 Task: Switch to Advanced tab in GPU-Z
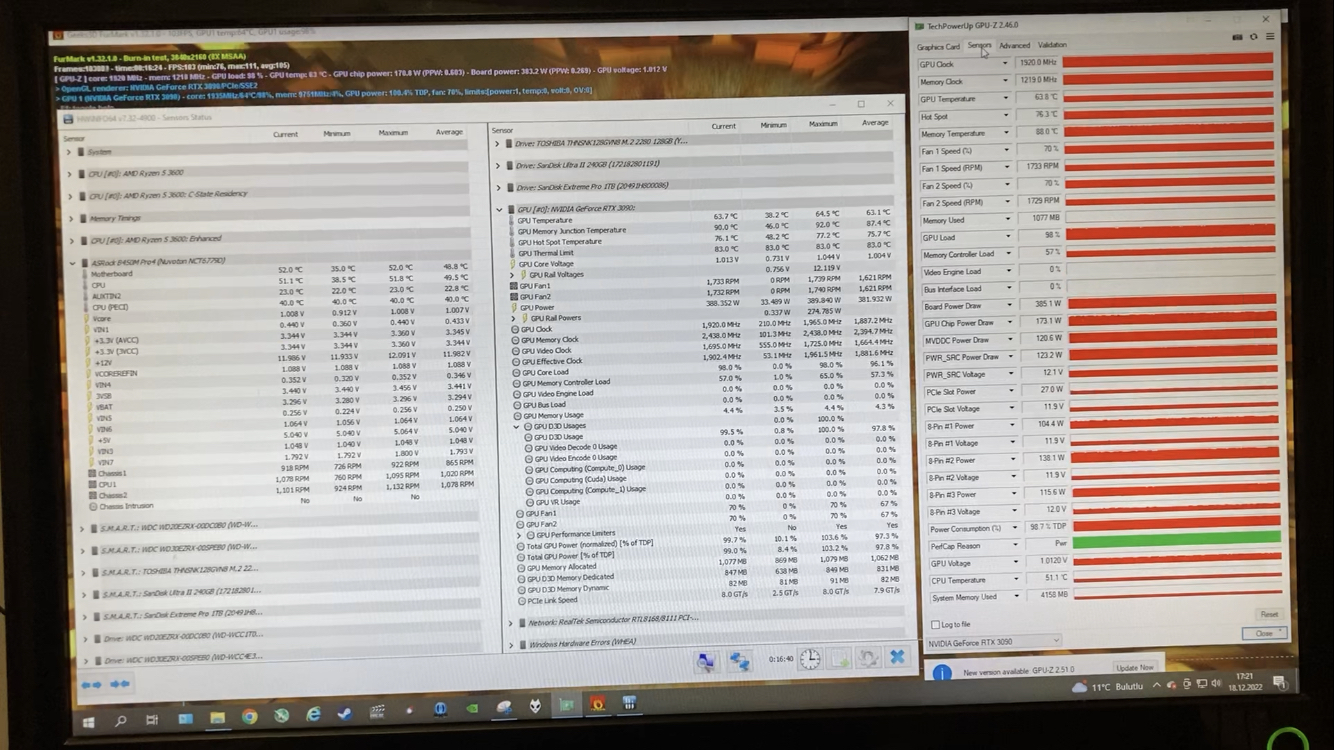pyautogui.click(x=1013, y=46)
